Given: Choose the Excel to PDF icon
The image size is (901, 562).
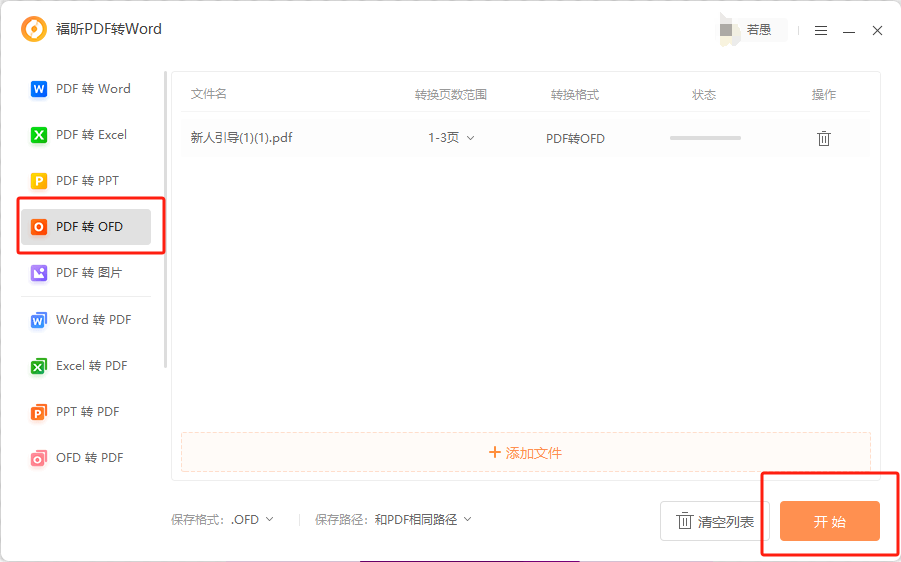Looking at the screenshot, I should [x=39, y=366].
